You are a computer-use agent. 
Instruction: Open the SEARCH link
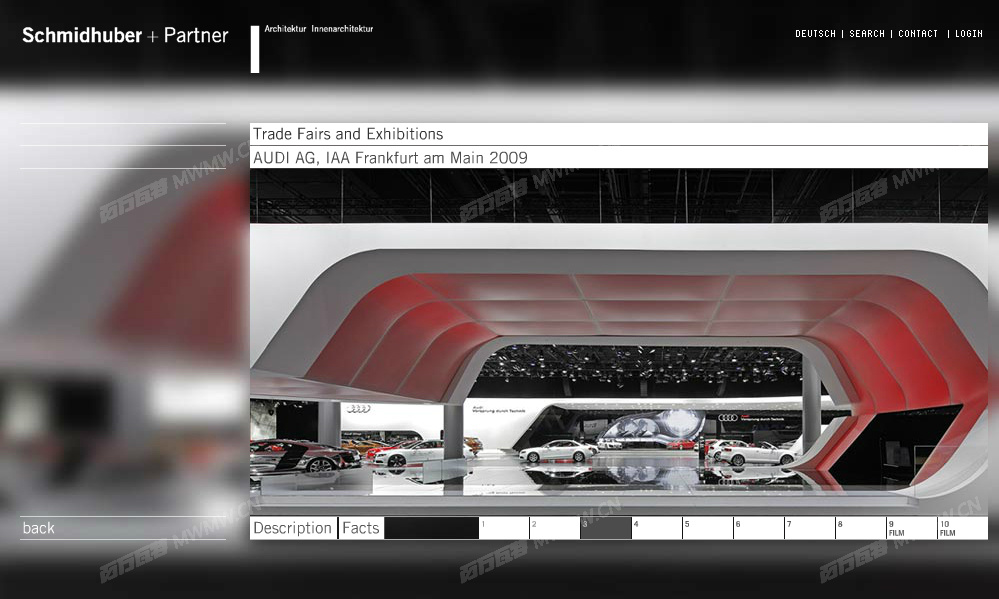click(866, 34)
